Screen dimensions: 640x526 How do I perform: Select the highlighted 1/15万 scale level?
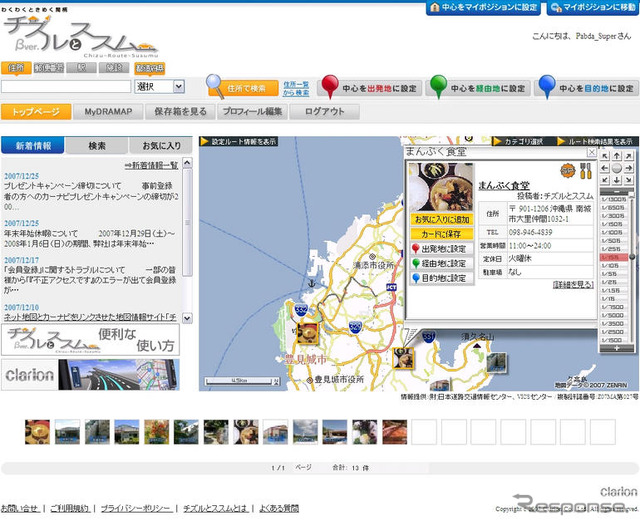pyautogui.click(x=614, y=257)
